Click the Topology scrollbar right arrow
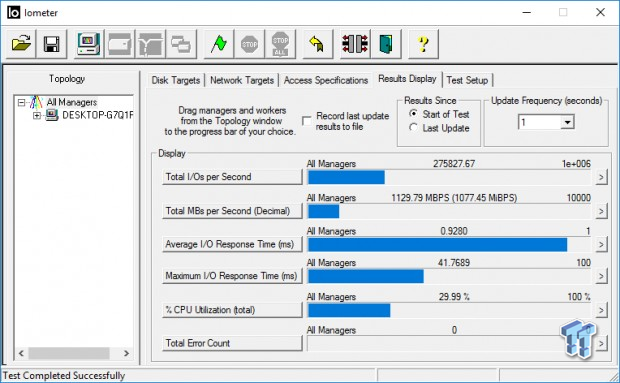The width and height of the screenshot is (620, 383). pyautogui.click(x=126, y=353)
